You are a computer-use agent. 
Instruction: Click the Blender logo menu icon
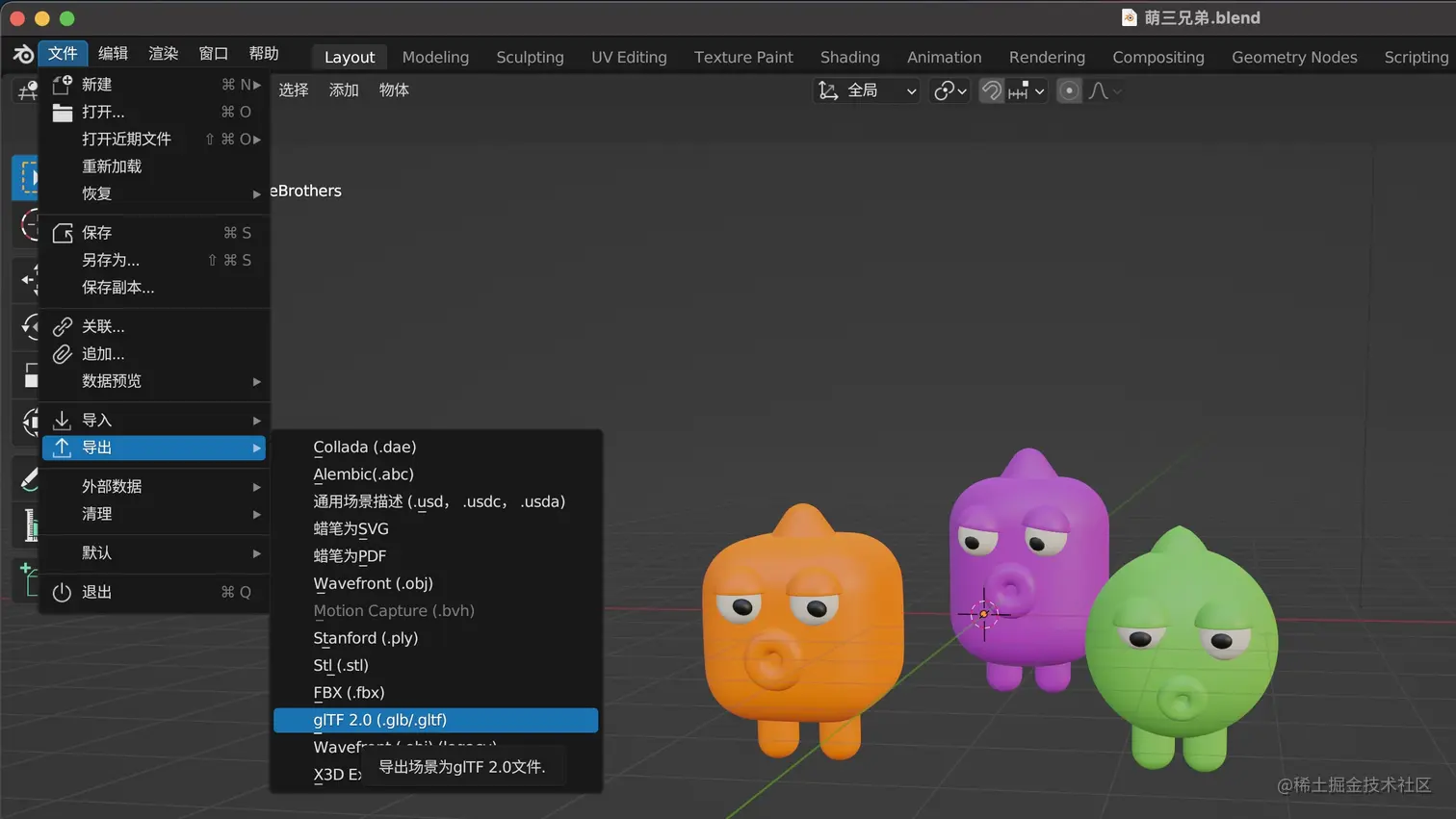(x=23, y=55)
